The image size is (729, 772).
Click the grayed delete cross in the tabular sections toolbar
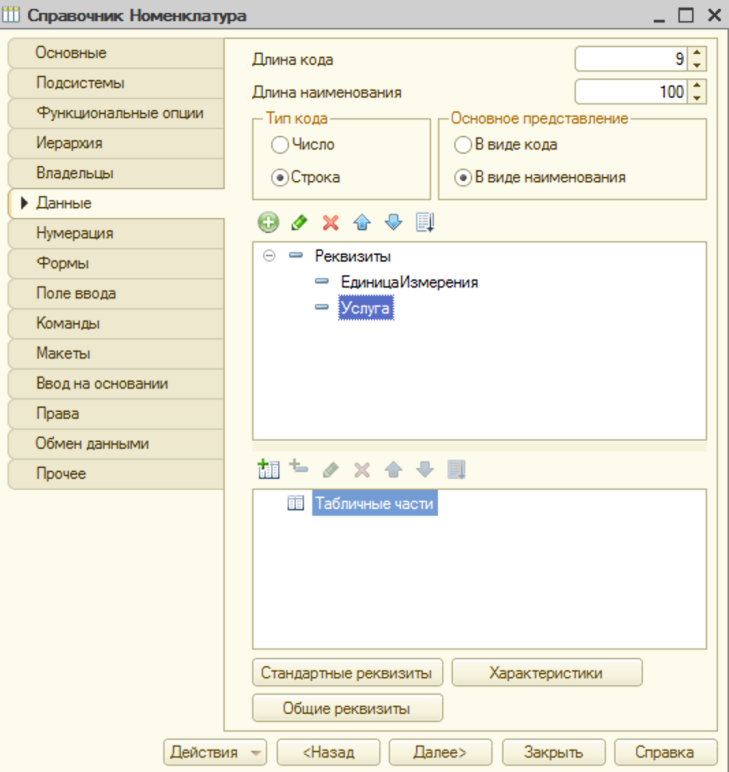[362, 470]
